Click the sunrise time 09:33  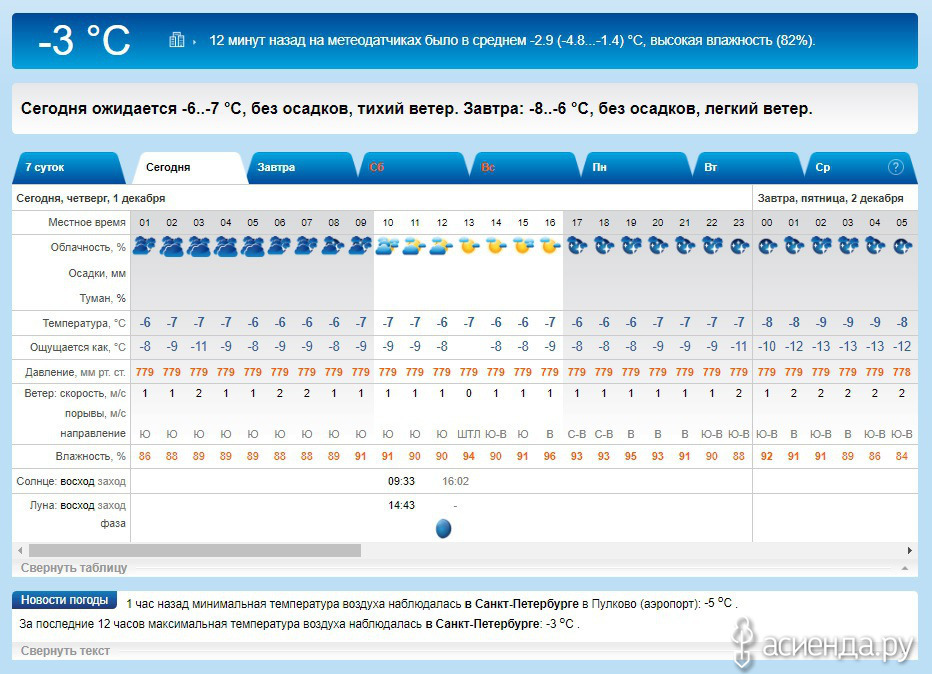[401, 481]
